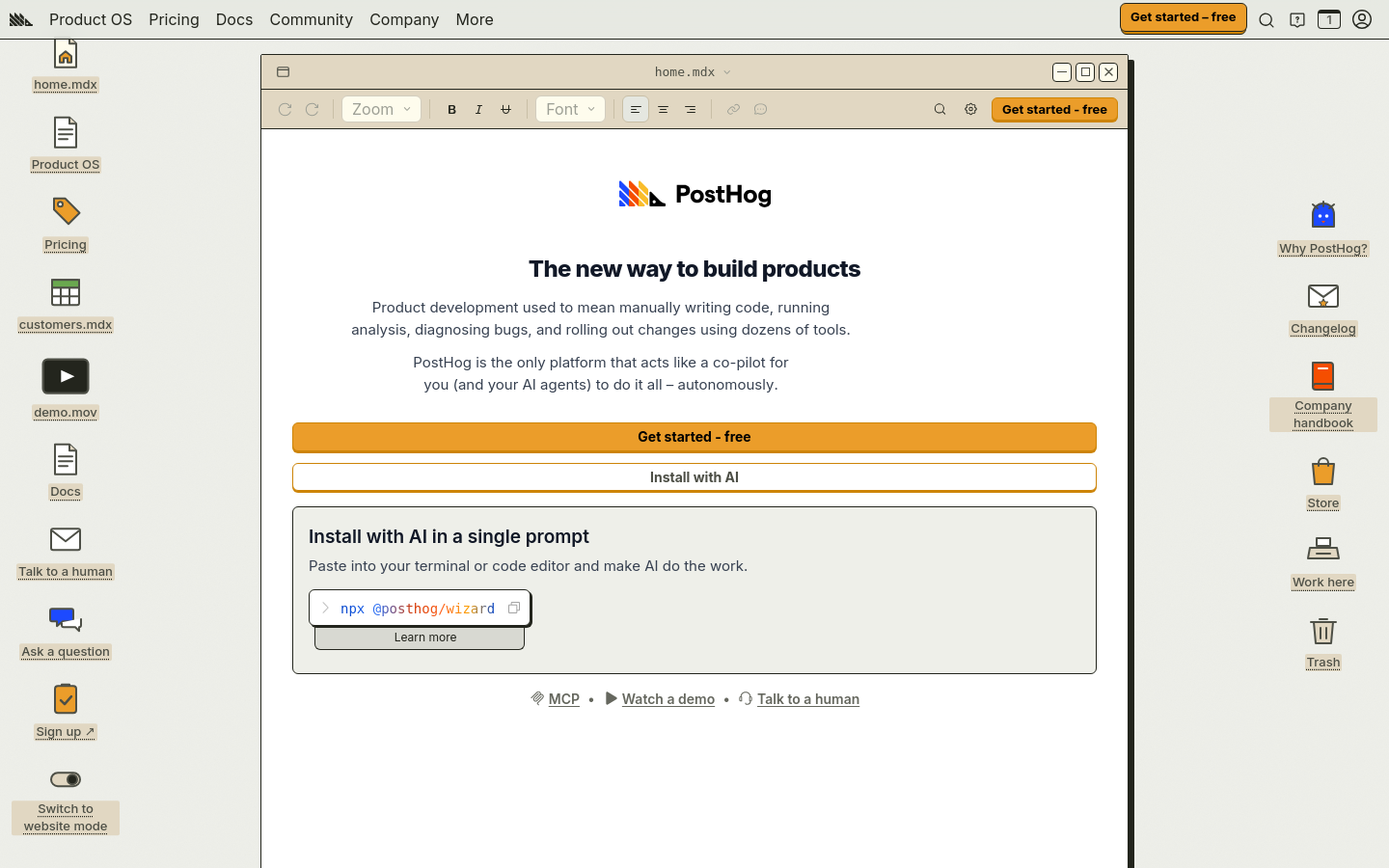The height and width of the screenshot is (868, 1389).
Task: Open the More menu
Action: coord(475,19)
